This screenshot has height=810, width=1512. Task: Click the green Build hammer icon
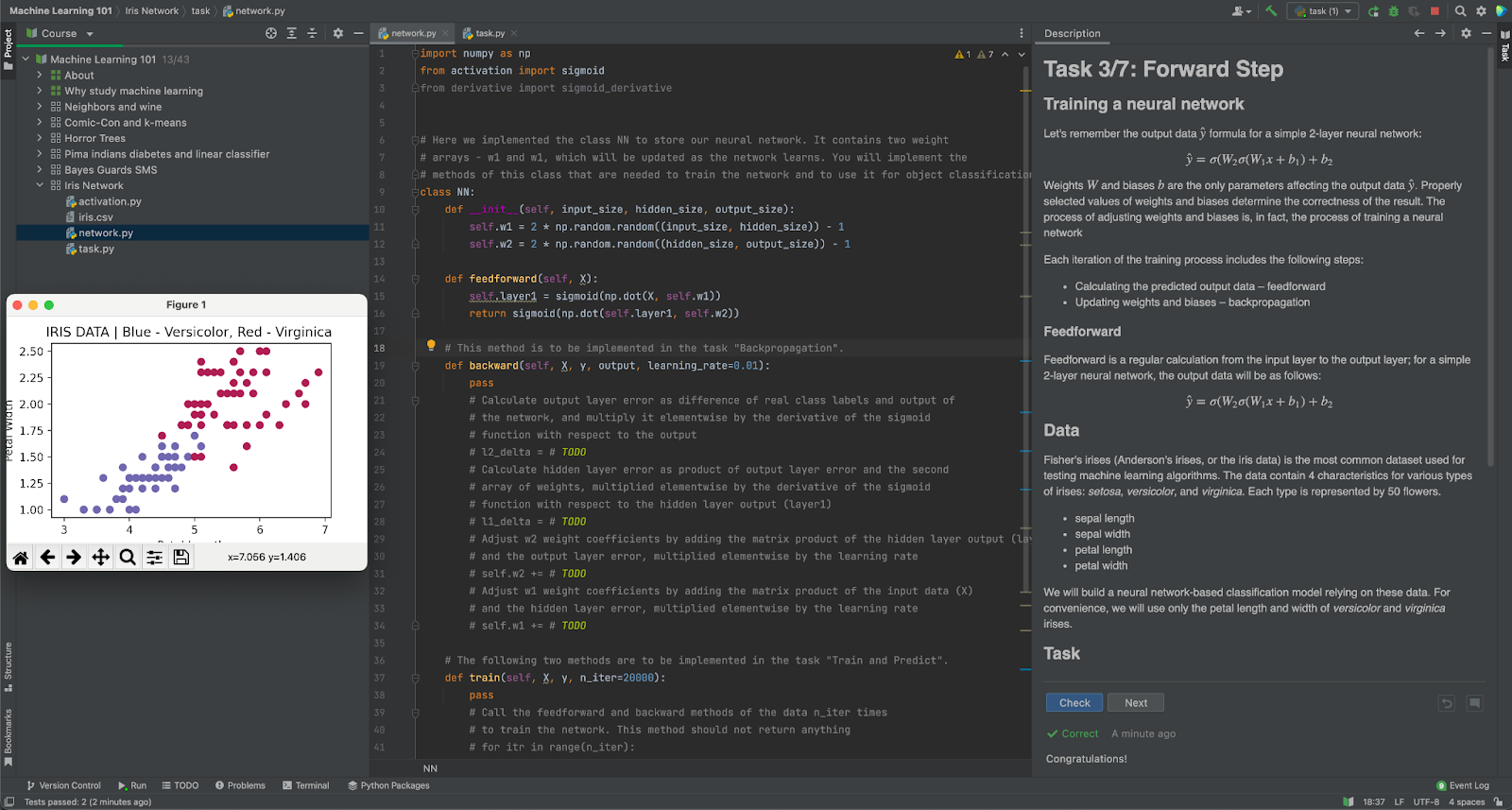tap(1271, 11)
